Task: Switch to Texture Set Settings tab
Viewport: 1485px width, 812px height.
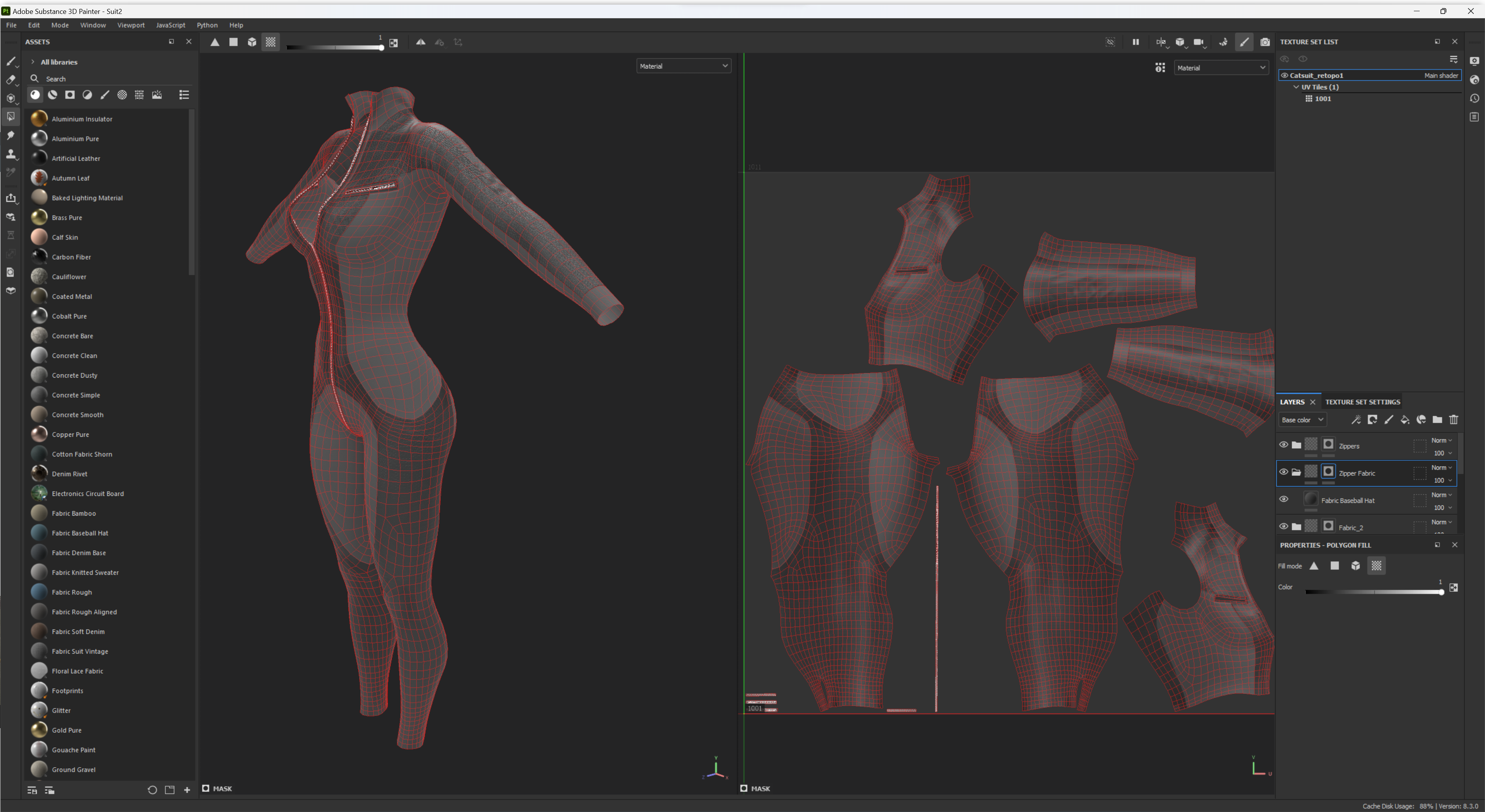Action: pyautogui.click(x=1362, y=402)
